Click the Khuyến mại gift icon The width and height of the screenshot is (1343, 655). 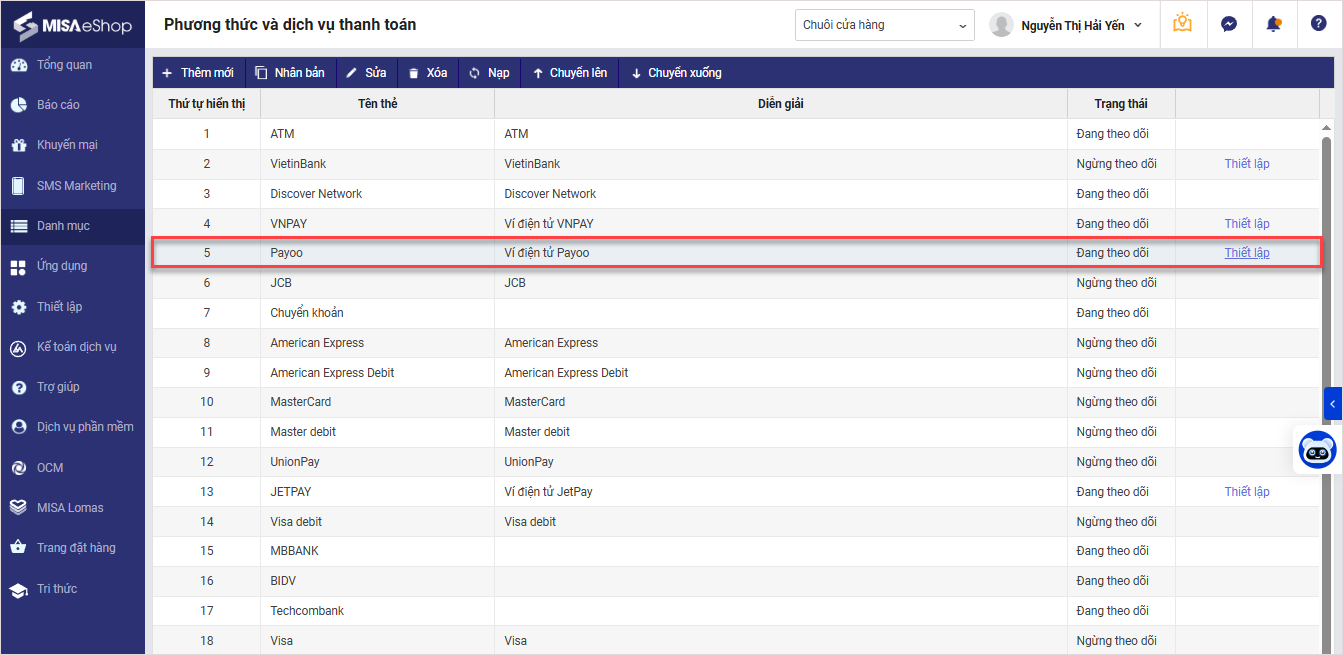(18, 145)
